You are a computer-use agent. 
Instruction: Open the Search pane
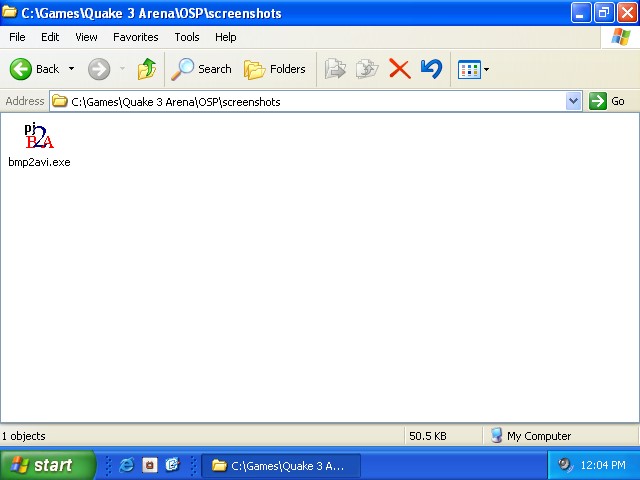click(x=202, y=69)
